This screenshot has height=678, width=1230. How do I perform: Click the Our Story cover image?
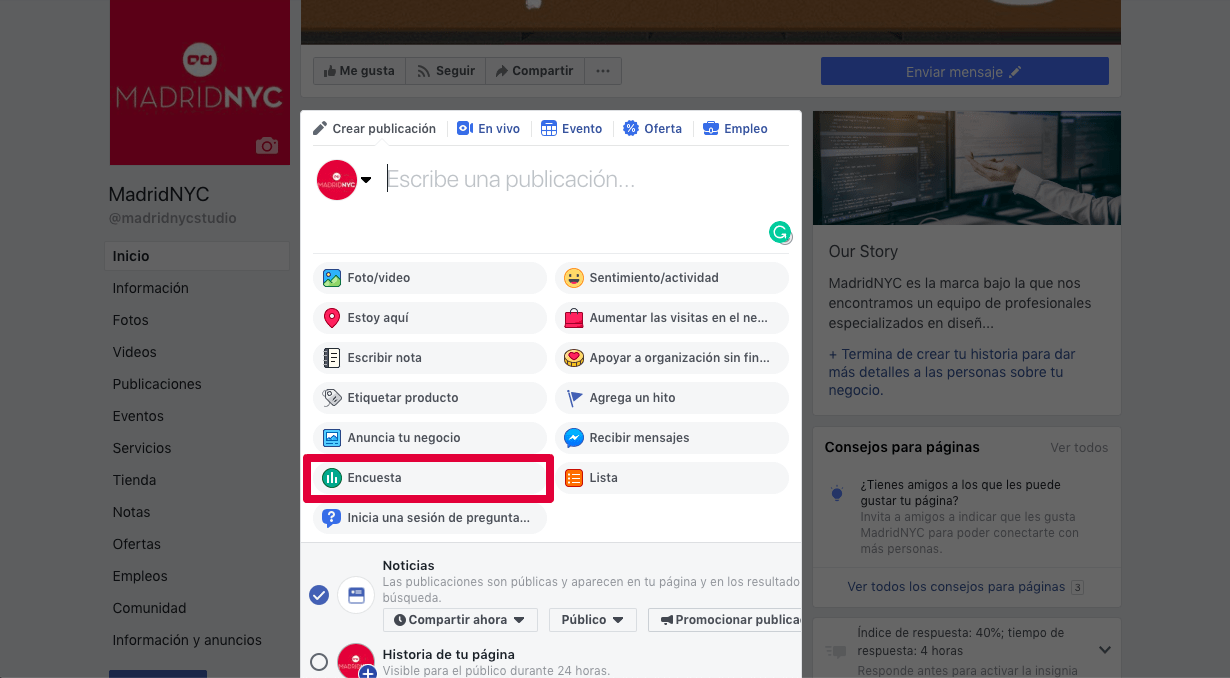pyautogui.click(x=967, y=168)
